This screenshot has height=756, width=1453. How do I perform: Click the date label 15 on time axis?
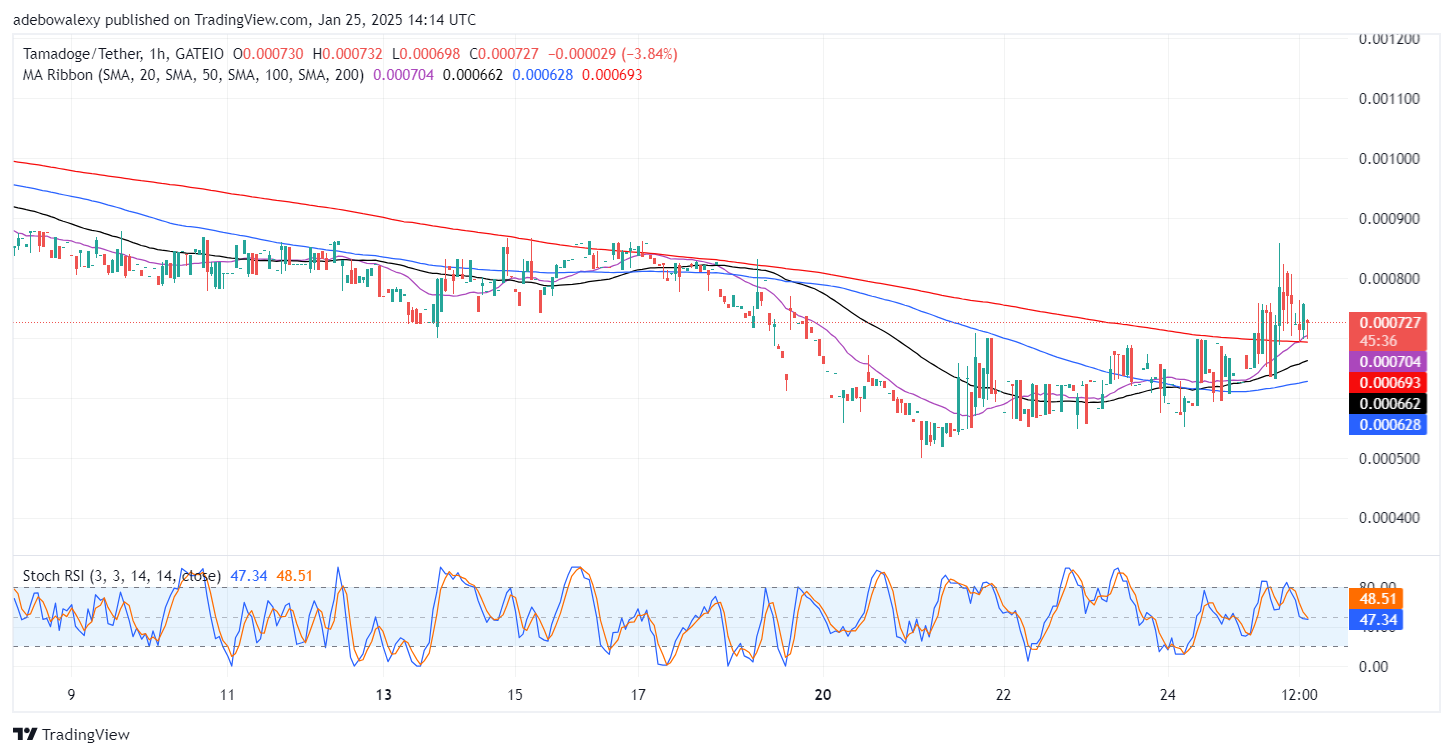click(515, 695)
